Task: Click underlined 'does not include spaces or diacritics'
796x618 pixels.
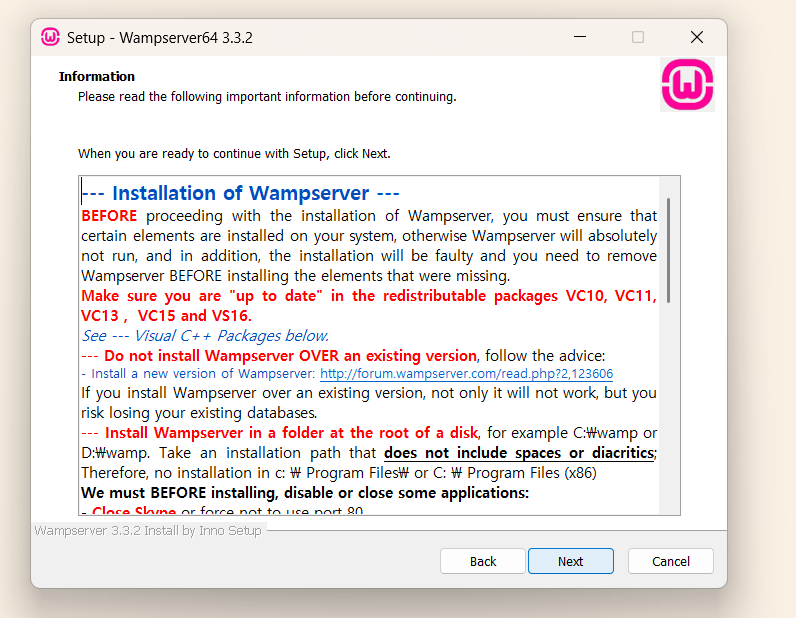Action: coord(519,453)
